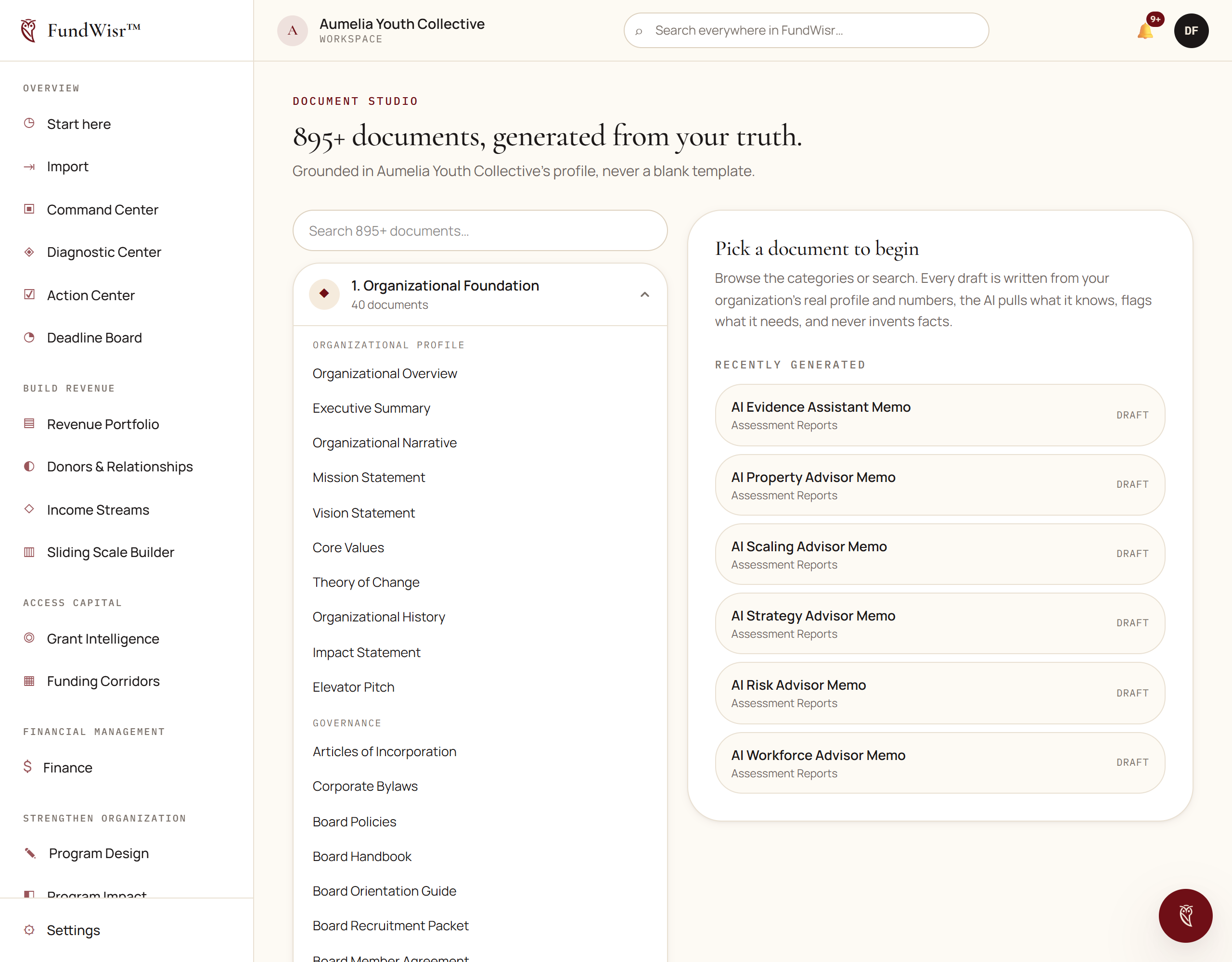The height and width of the screenshot is (962, 1232).
Task: Open Corporate Bylaws document
Action: coord(365,786)
